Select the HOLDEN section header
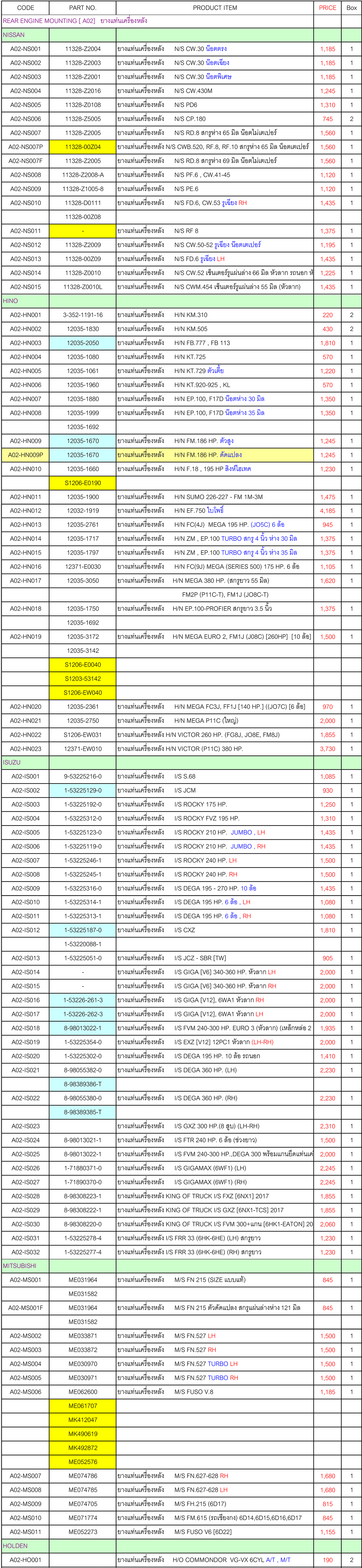This screenshot has width=362, height=1568. click(181, 1545)
